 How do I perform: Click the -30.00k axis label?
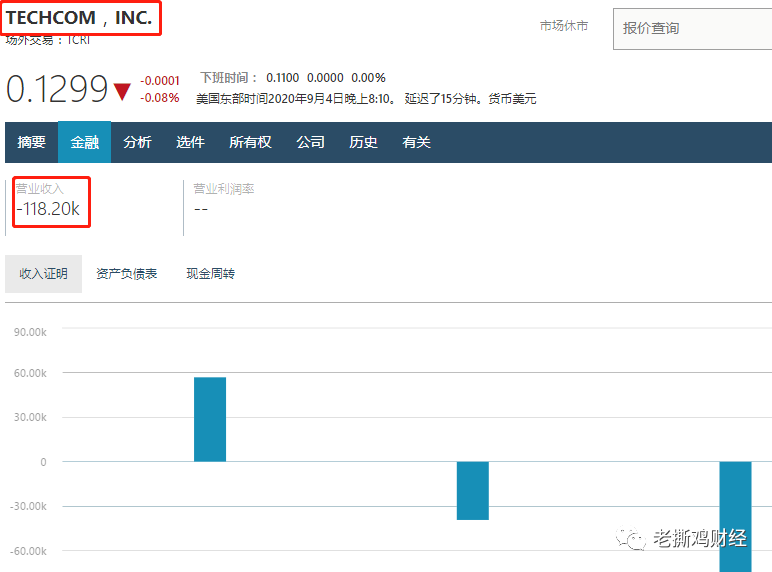click(x=28, y=507)
